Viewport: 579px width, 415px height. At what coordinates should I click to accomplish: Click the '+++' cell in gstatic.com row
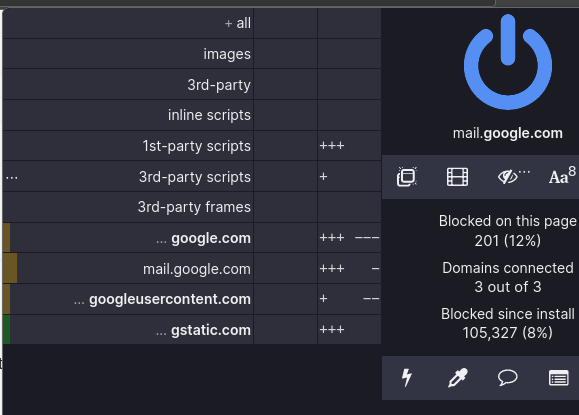point(349,329)
